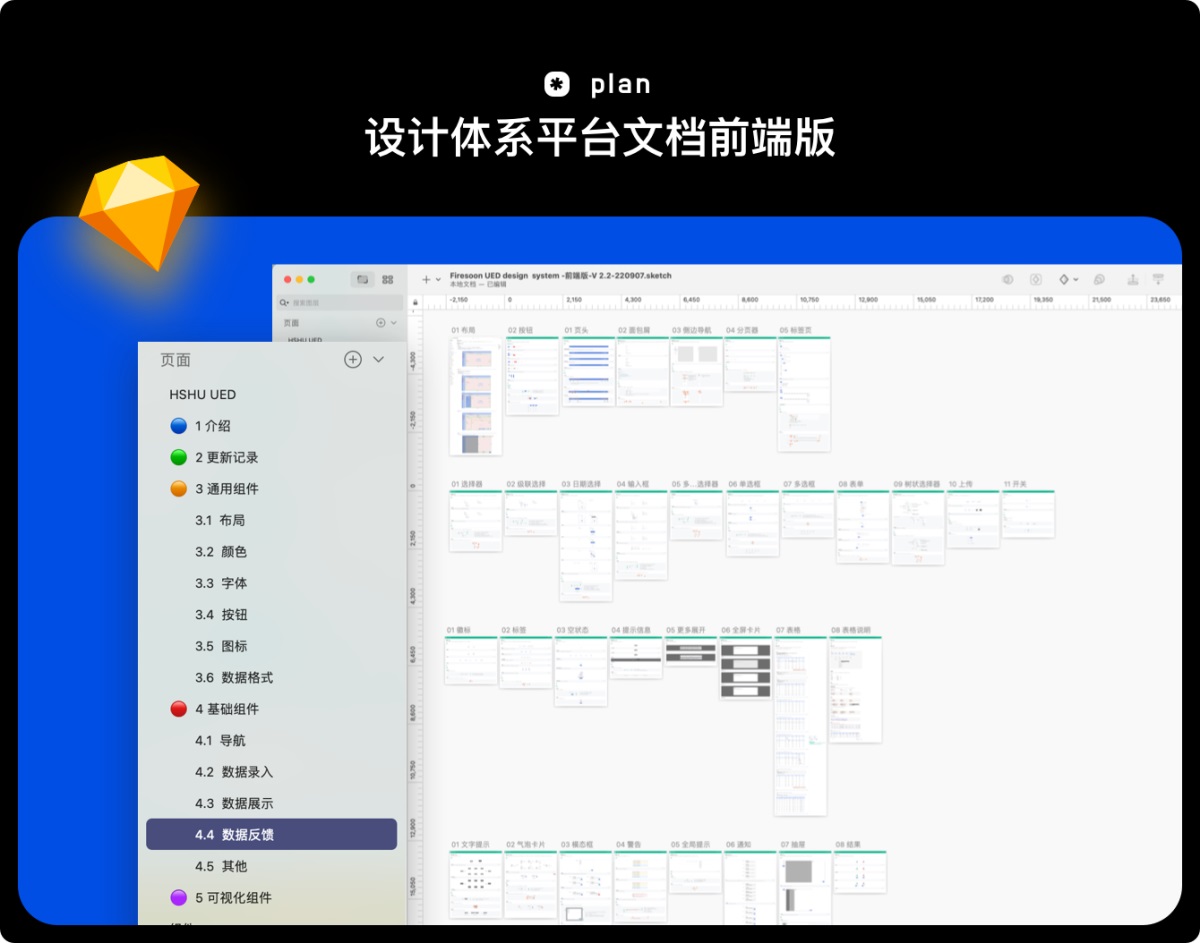The width and height of the screenshot is (1200, 943).
Task: Click the plan logo icon in header
Action: click(x=557, y=84)
